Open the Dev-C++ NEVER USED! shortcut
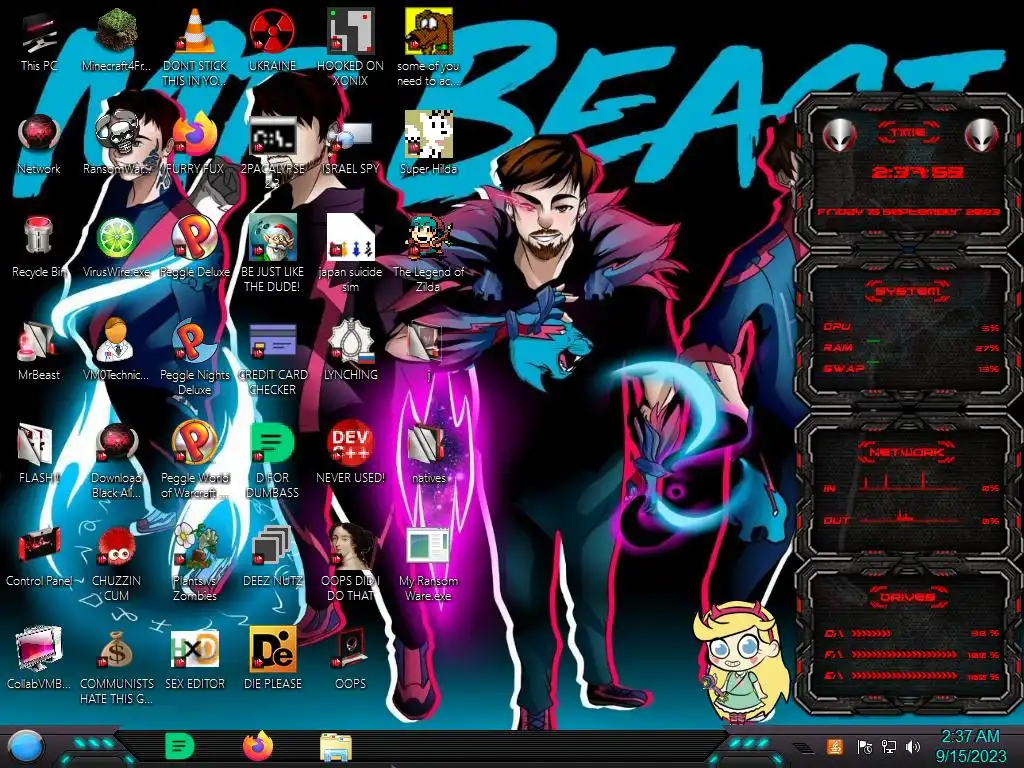The height and width of the screenshot is (768, 1024). pyautogui.click(x=350, y=444)
